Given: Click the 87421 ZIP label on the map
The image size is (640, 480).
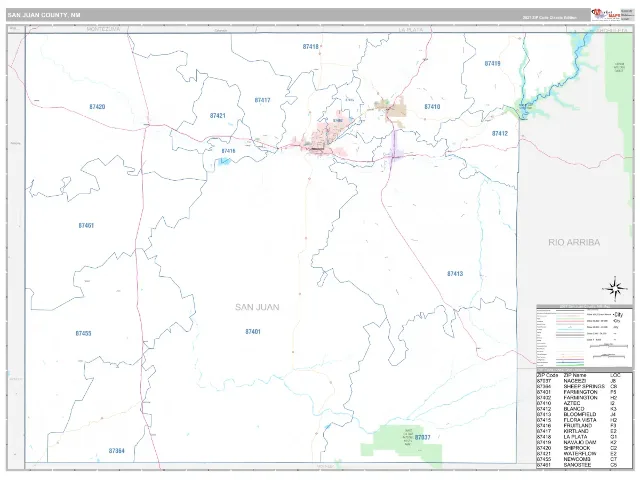Looking at the screenshot, I should tap(218, 116).
